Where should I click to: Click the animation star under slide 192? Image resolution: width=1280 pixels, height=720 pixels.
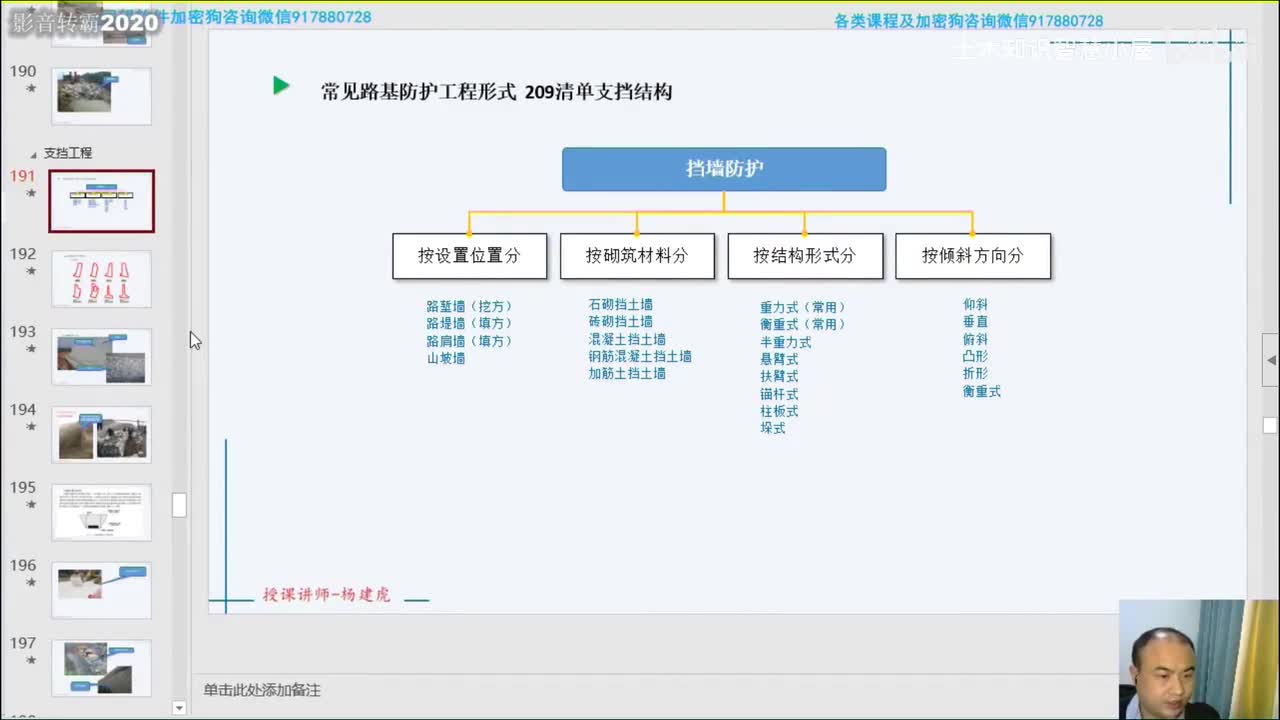(31, 270)
